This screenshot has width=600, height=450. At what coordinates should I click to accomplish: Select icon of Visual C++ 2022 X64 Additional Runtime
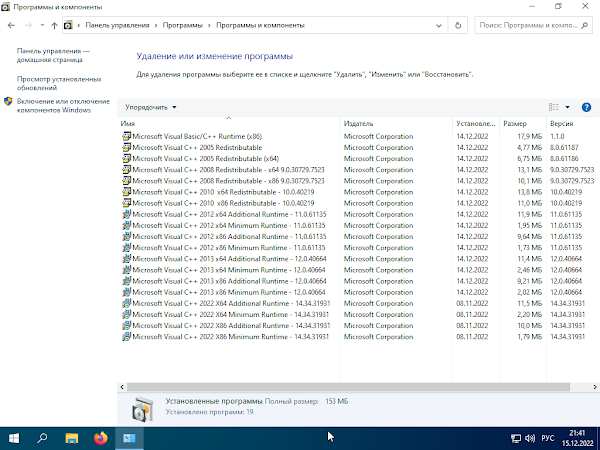click(x=126, y=303)
